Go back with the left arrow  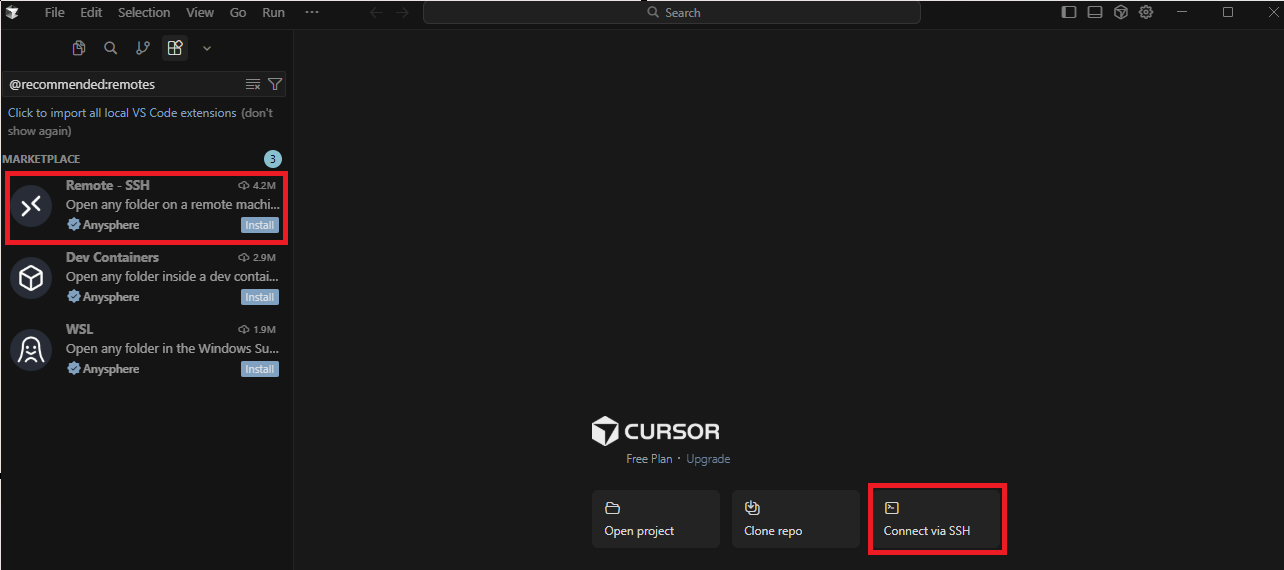pyautogui.click(x=376, y=13)
